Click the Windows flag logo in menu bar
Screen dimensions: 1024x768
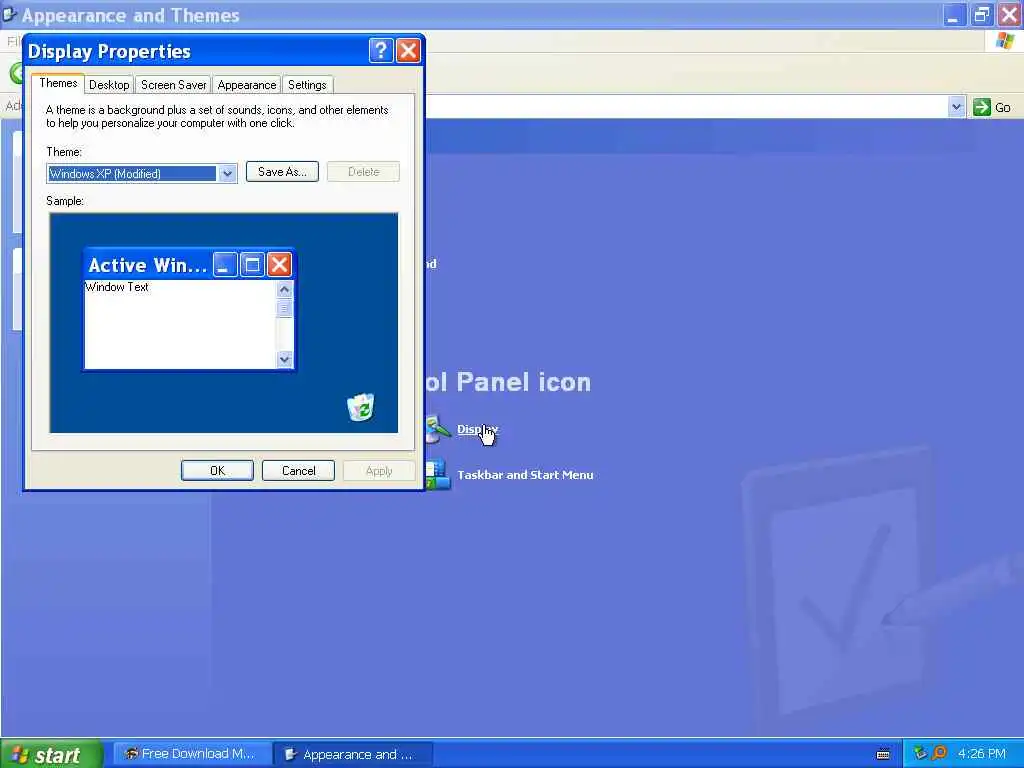pos(1005,40)
